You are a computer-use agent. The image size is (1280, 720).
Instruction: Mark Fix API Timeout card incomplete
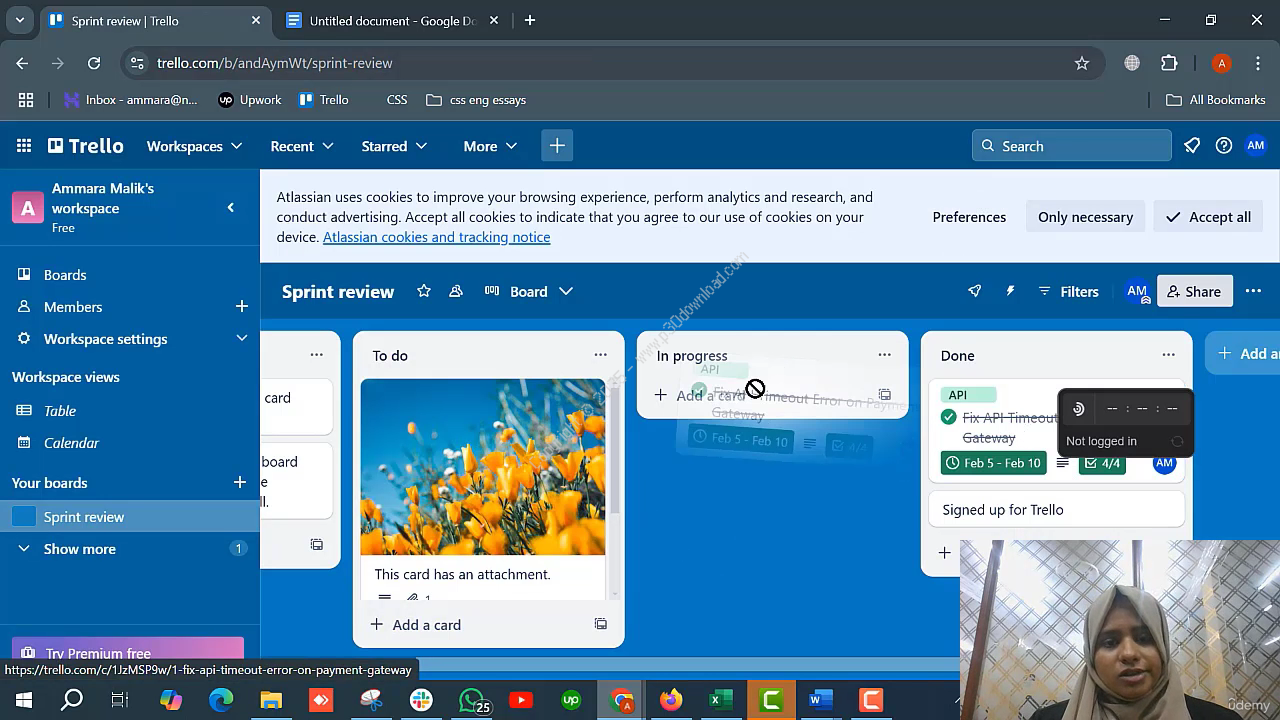(x=949, y=417)
